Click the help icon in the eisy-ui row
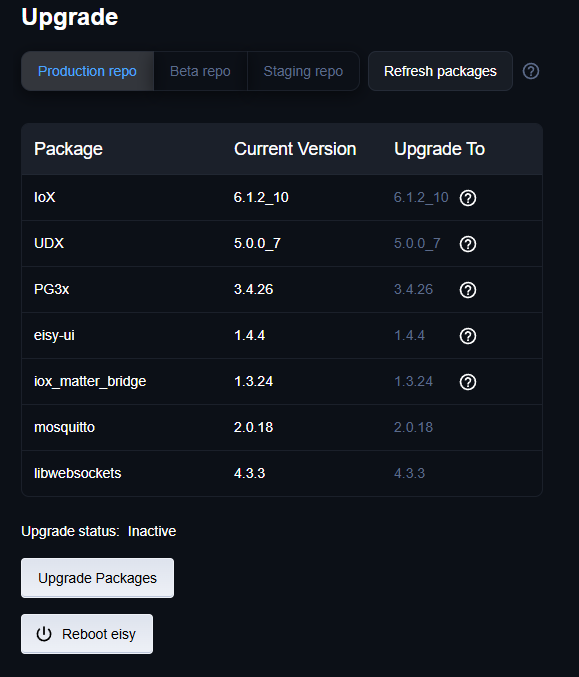 tap(468, 336)
